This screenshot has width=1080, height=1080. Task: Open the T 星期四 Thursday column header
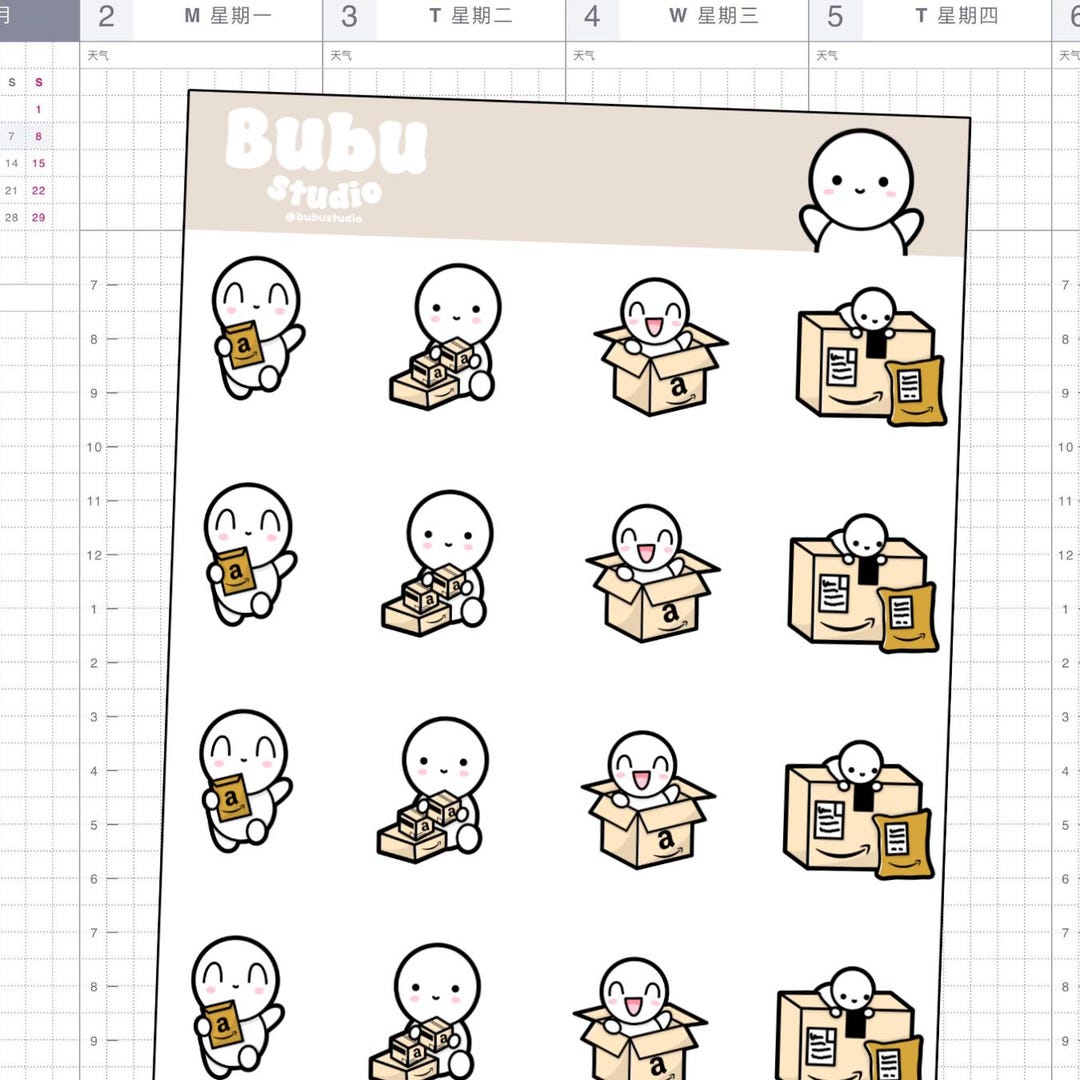click(x=957, y=16)
